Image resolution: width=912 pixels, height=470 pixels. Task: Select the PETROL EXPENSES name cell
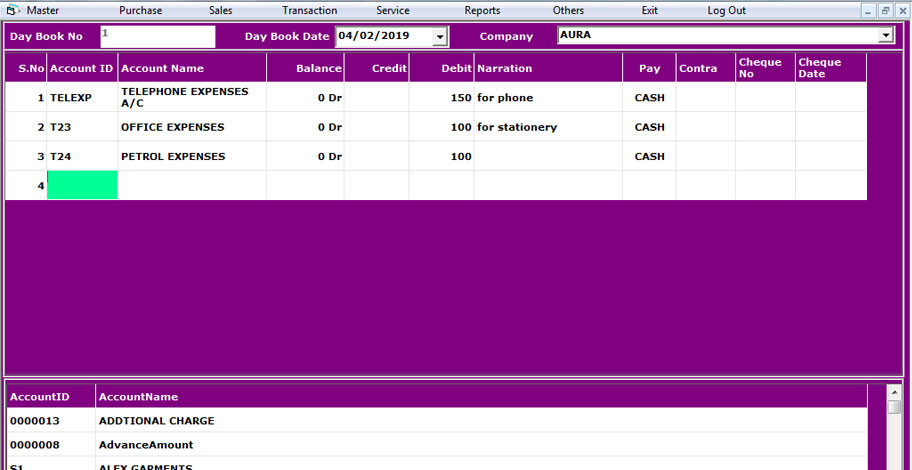coord(193,156)
